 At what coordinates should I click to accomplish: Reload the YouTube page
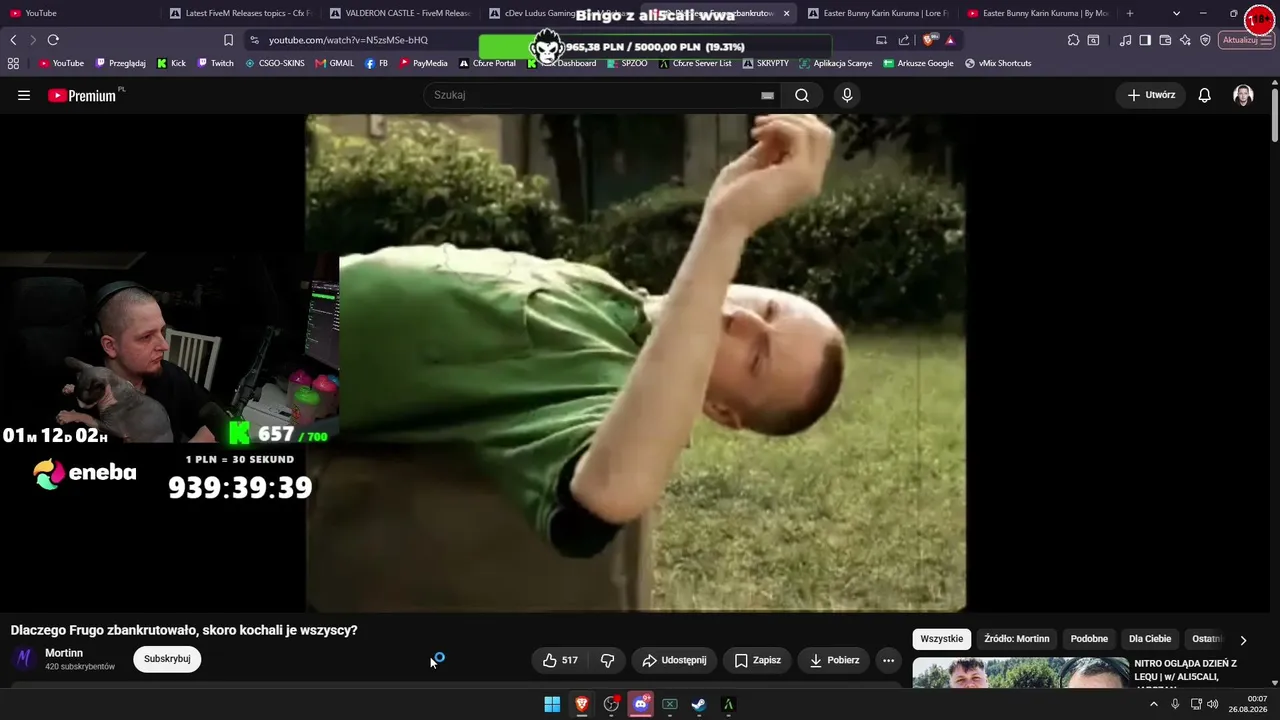click(x=53, y=40)
